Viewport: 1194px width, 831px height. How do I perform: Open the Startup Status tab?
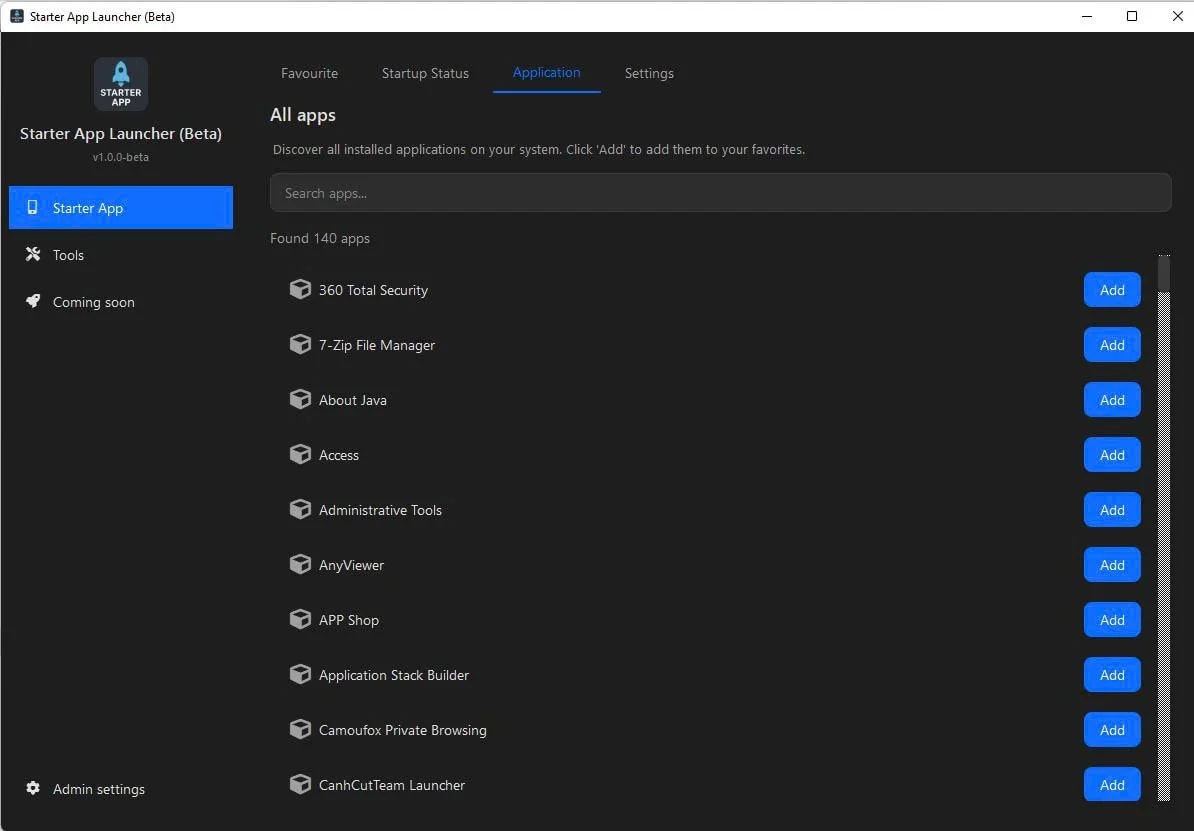[425, 72]
